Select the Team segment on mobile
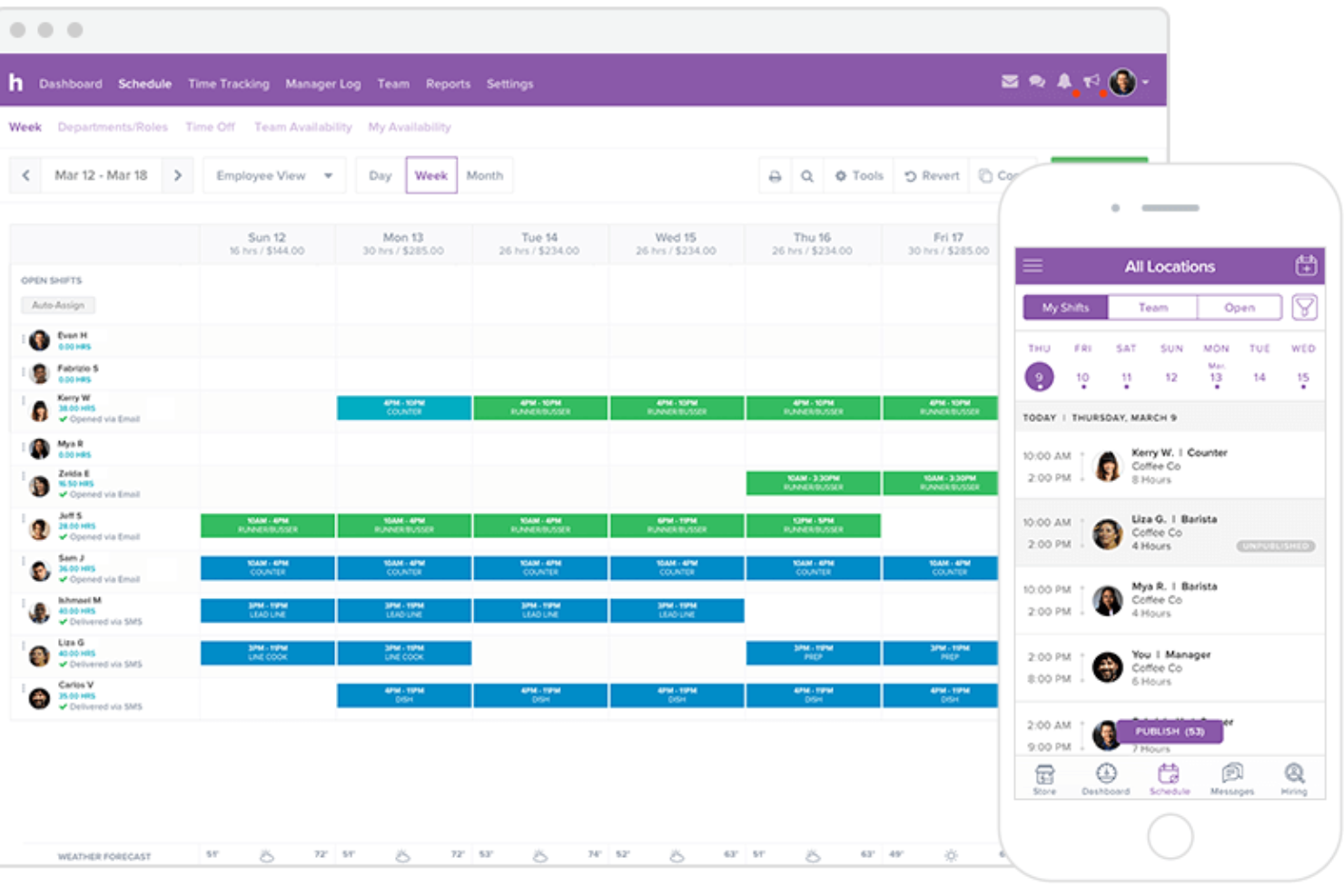 (x=1152, y=308)
